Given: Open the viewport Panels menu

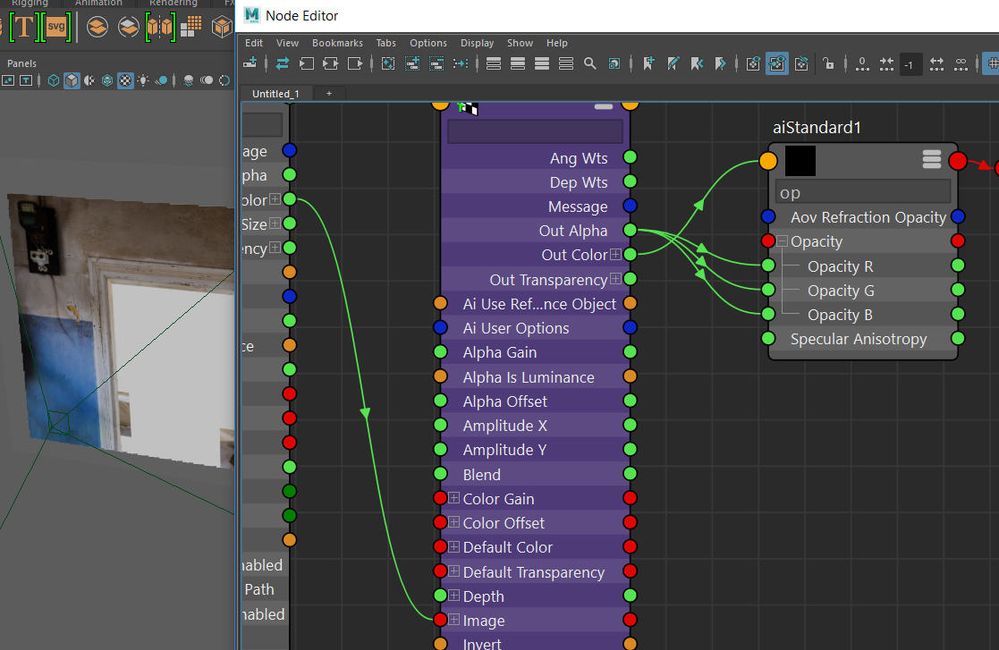Looking at the screenshot, I should [x=22, y=63].
